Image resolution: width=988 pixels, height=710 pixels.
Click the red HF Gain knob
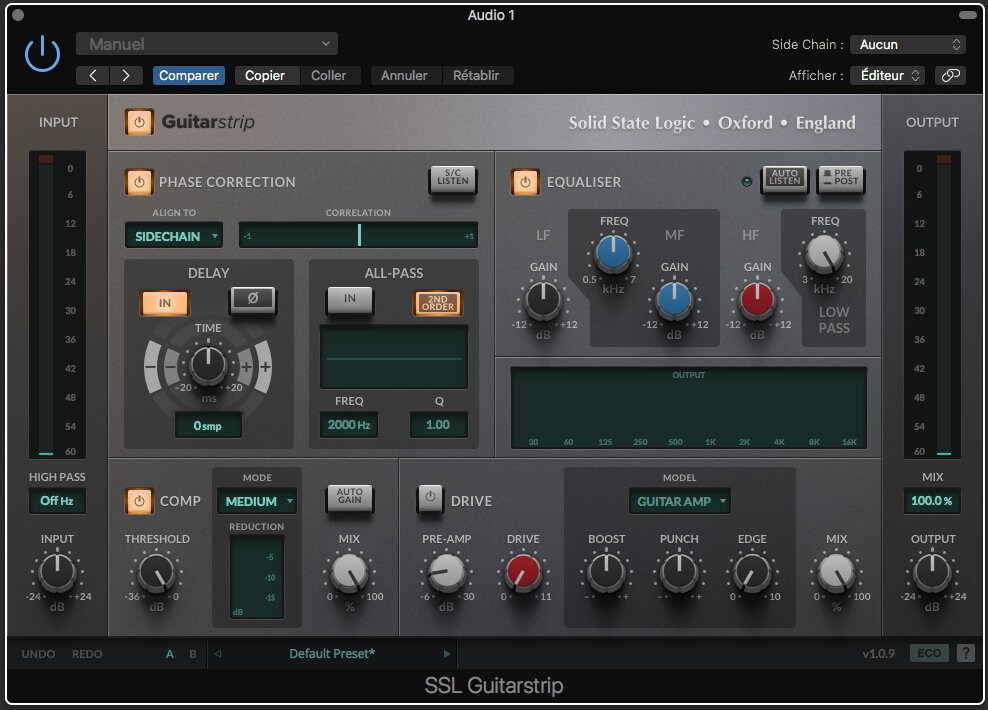point(757,301)
